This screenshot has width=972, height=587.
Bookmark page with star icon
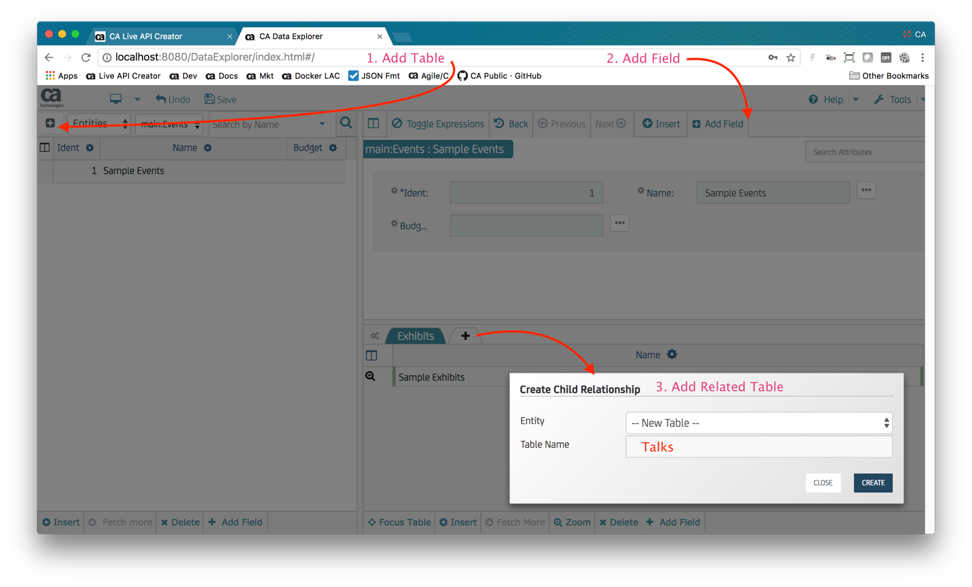(x=790, y=58)
